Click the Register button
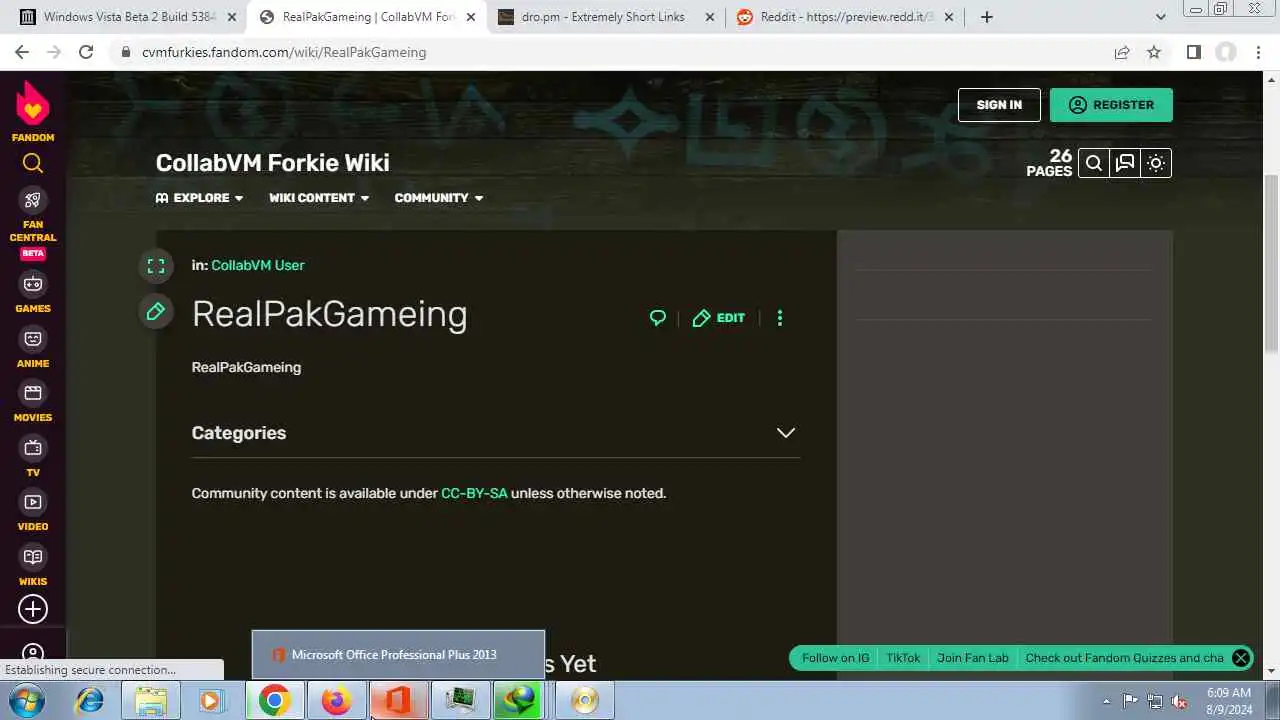 (1111, 105)
